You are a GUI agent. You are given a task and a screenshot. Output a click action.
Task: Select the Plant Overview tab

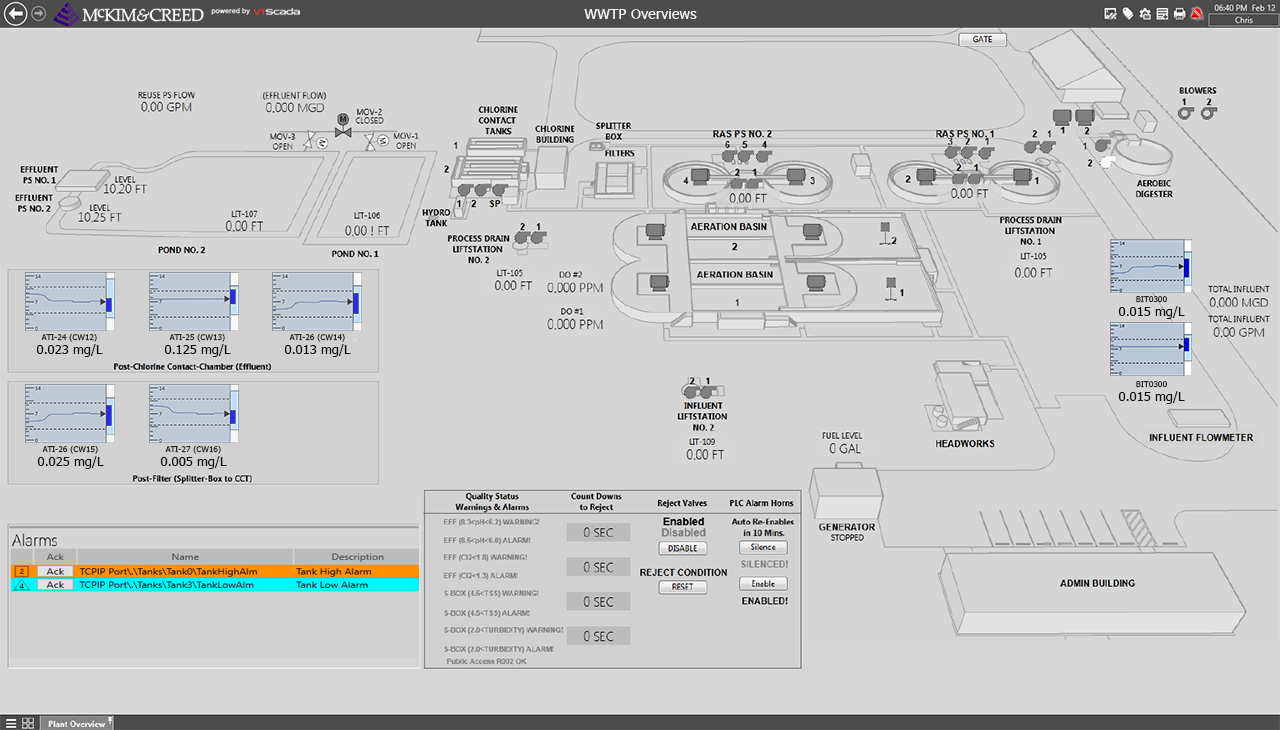pyautogui.click(x=77, y=723)
